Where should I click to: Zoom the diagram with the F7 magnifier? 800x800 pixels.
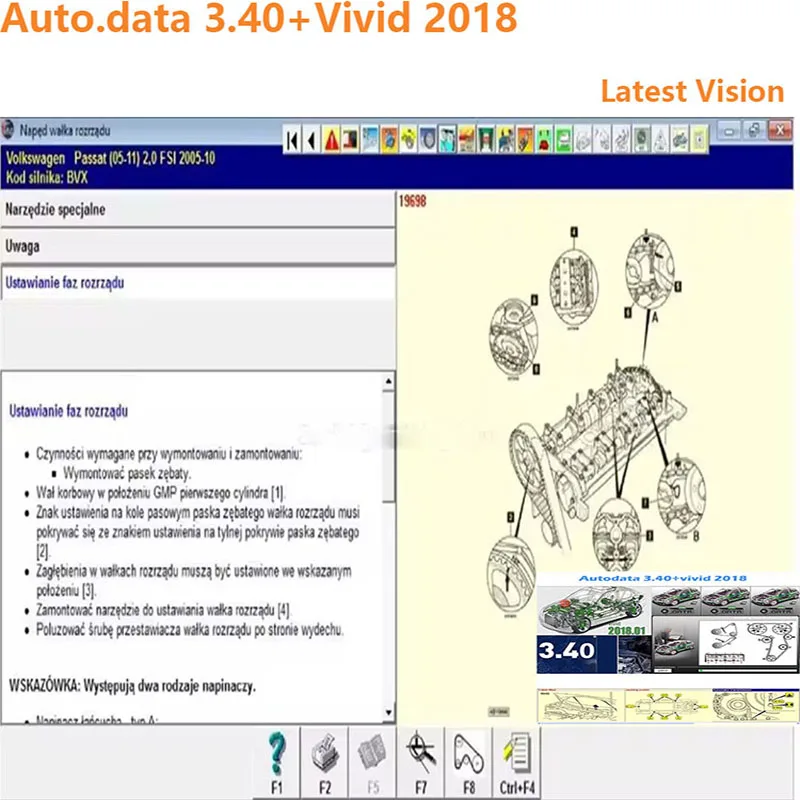pyautogui.click(x=421, y=763)
